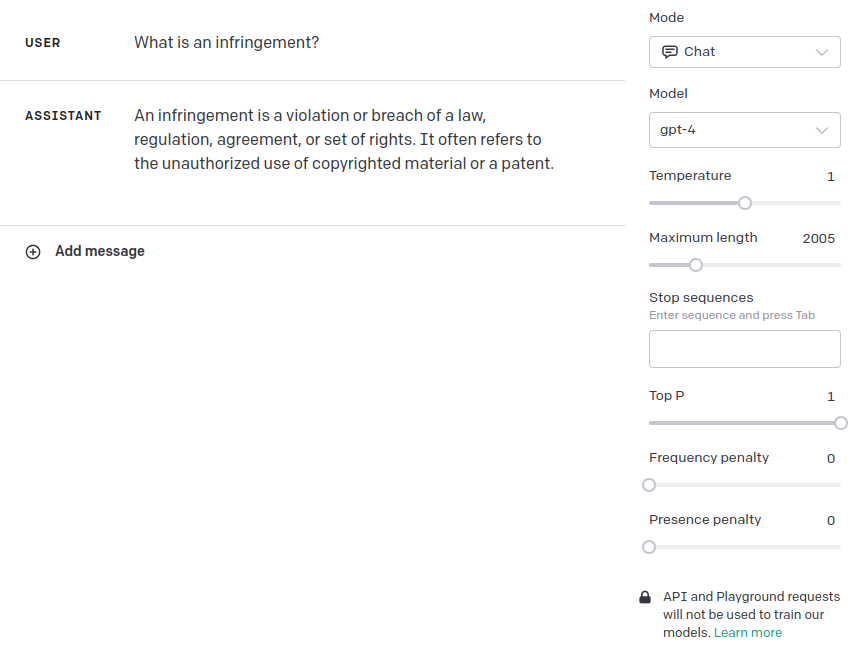Click the Top P value field
858x650 pixels.
(831, 397)
